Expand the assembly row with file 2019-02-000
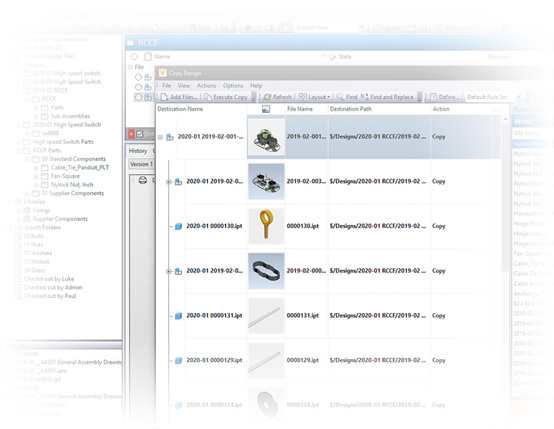The height and width of the screenshot is (429, 554). (x=169, y=271)
